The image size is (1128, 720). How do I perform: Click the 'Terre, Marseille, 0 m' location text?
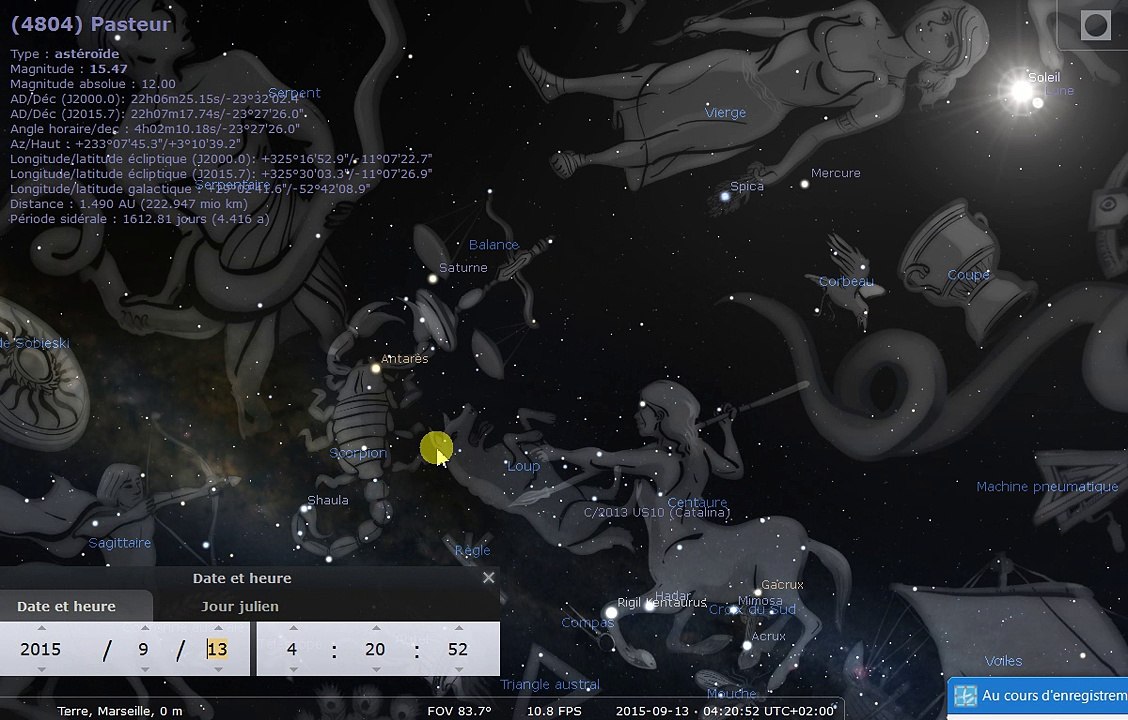click(x=119, y=711)
